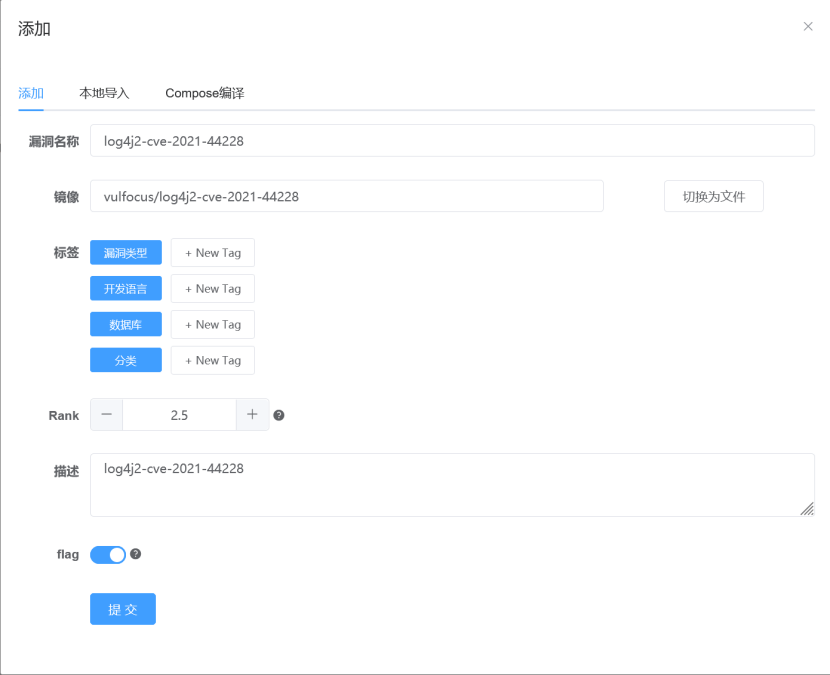This screenshot has height=675, width=830.
Task: Click the Rank value input field
Action: tap(179, 414)
